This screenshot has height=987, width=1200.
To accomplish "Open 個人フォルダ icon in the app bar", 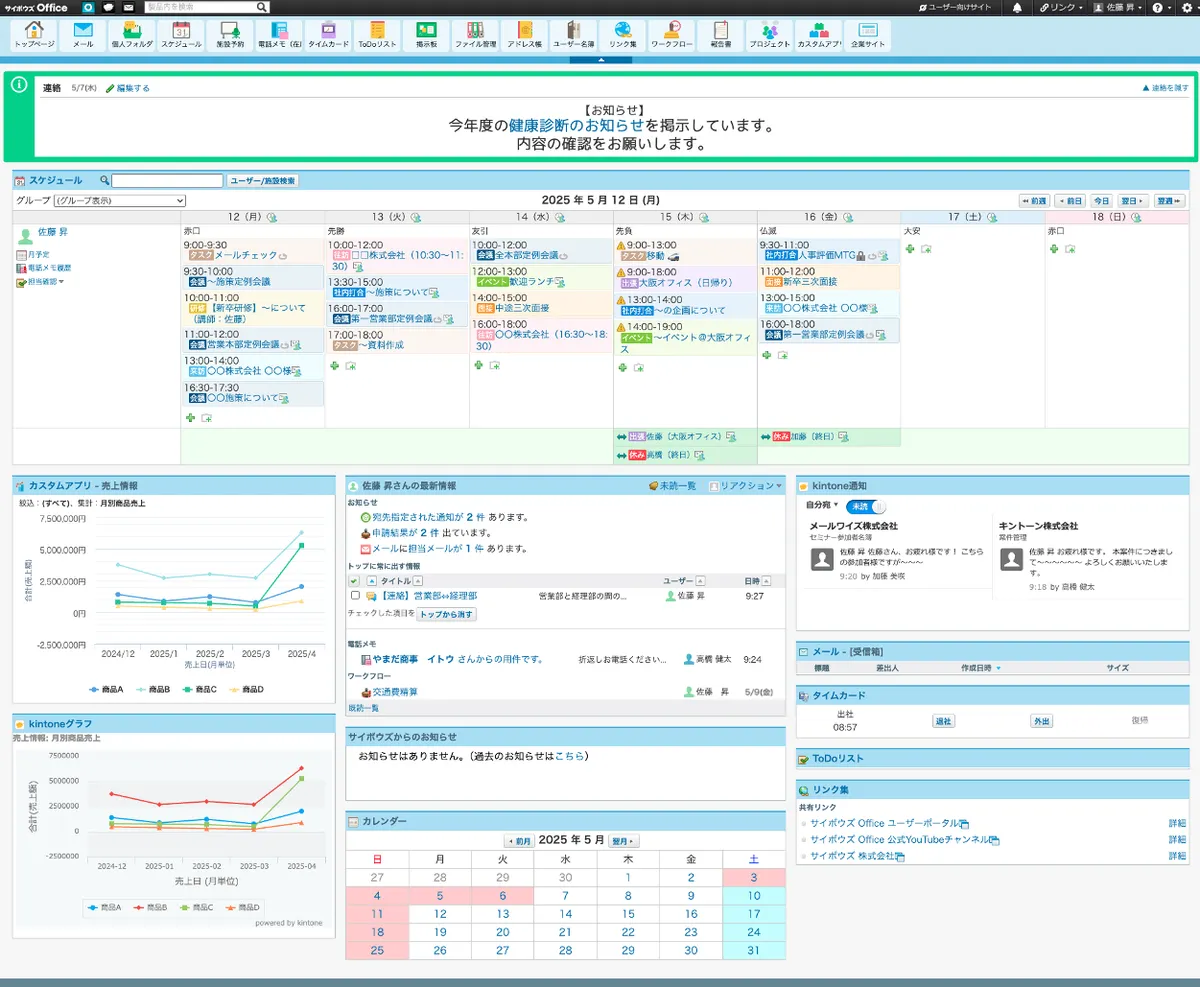I will click(x=132, y=35).
